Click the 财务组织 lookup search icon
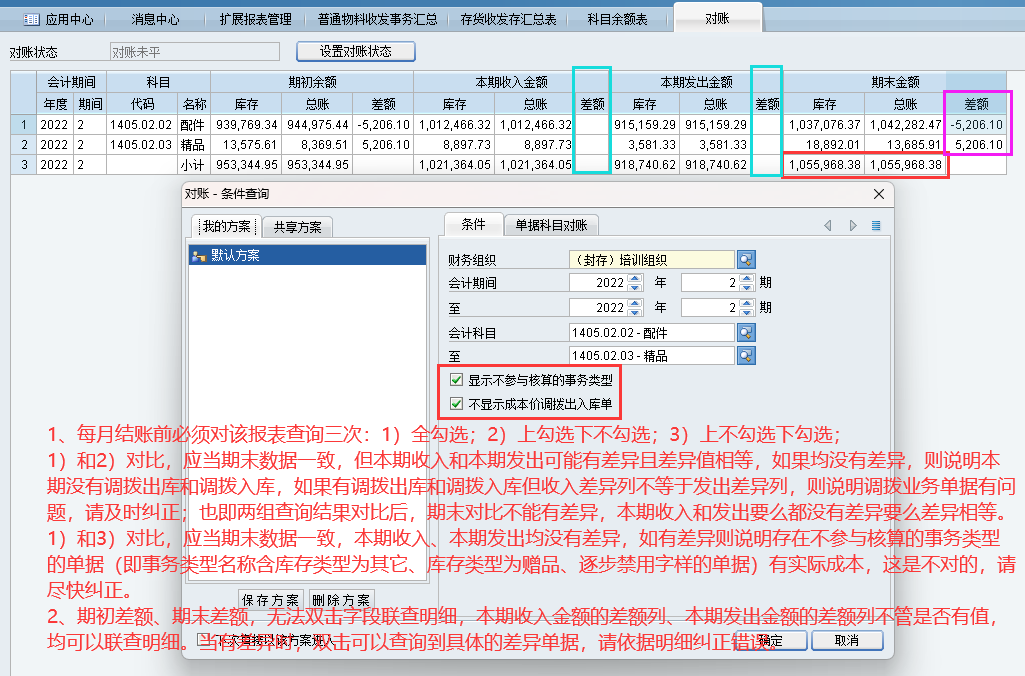The image size is (1025, 676). coord(746,259)
